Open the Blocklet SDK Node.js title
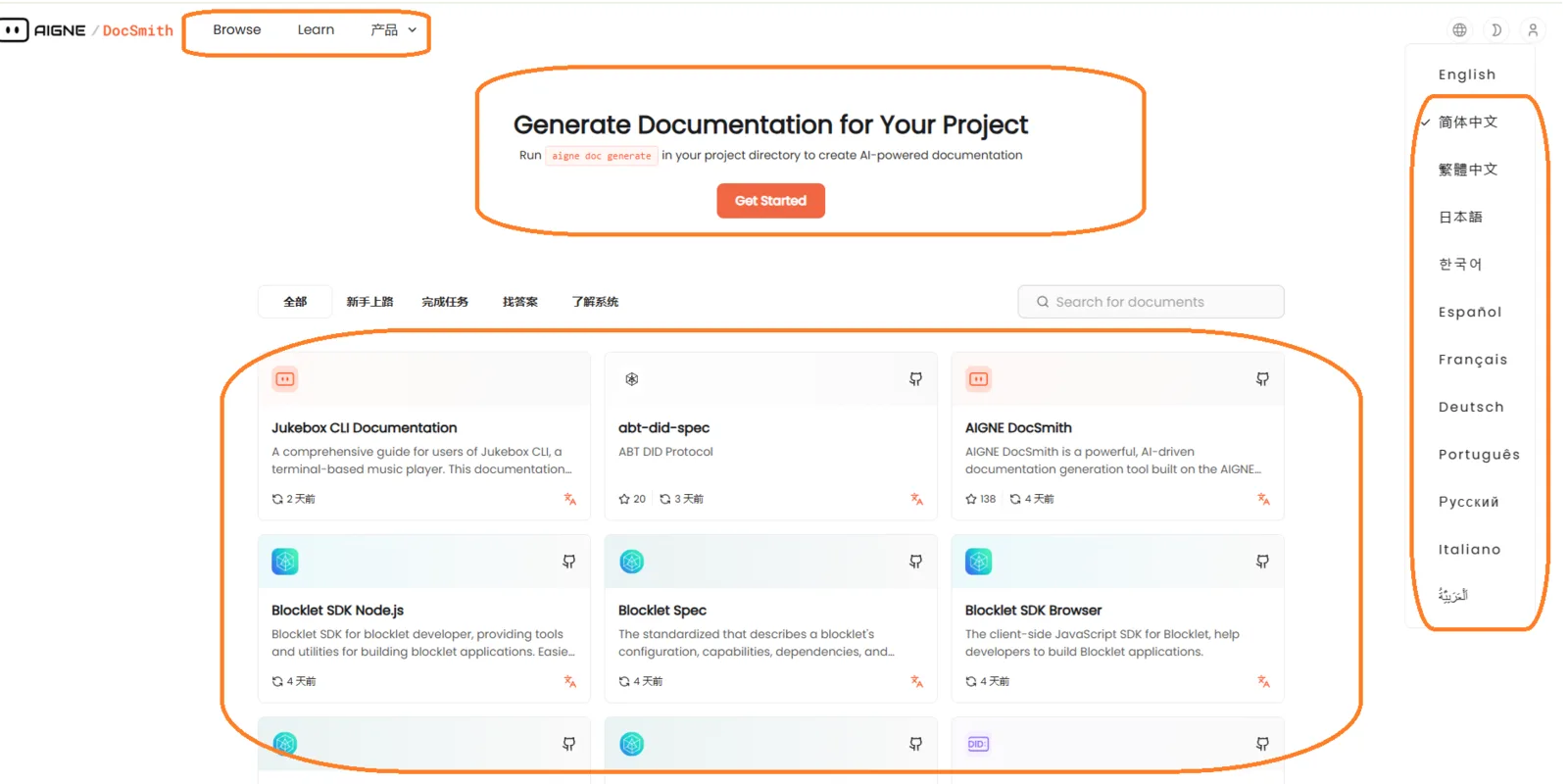The width and height of the screenshot is (1568, 784). [x=337, y=611]
